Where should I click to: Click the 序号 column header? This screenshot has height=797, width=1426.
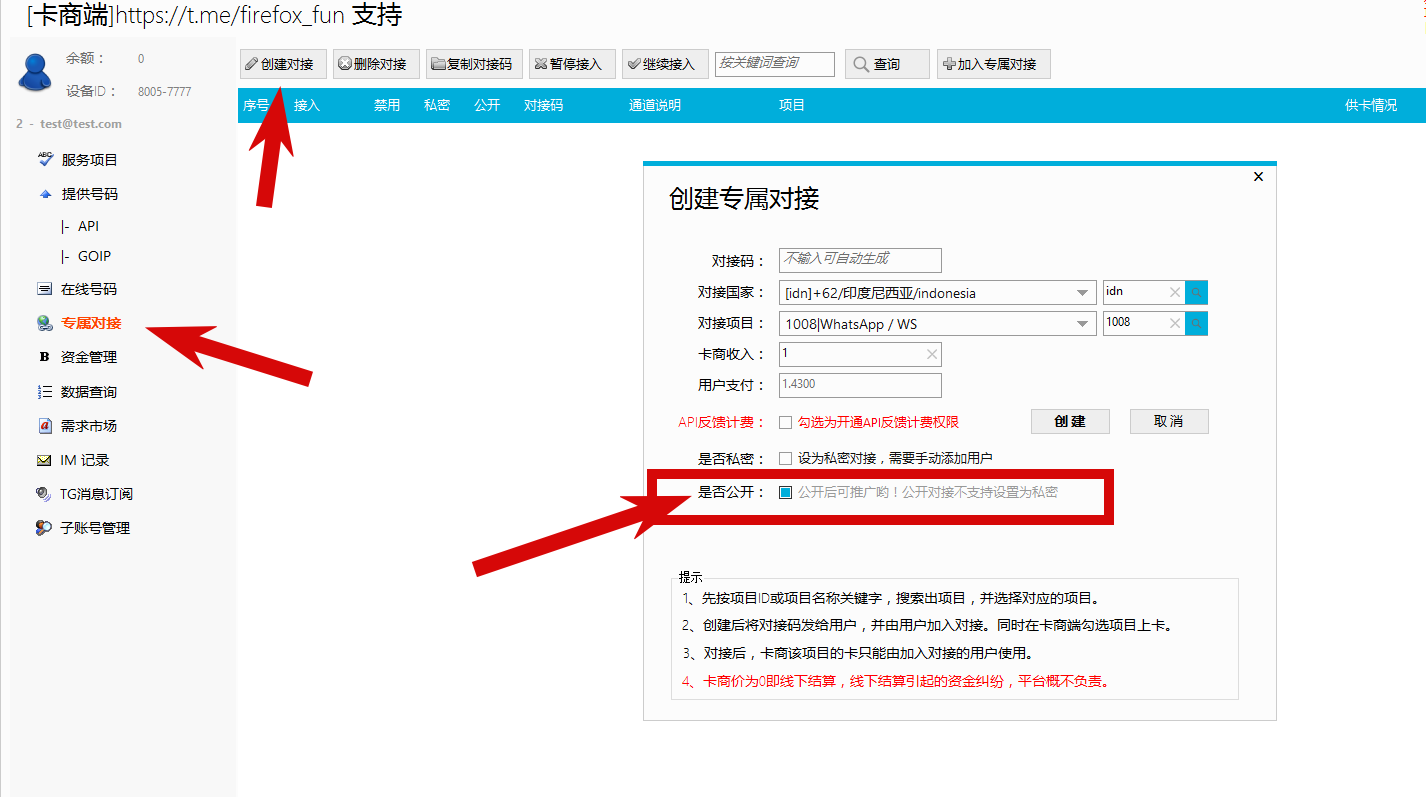256,105
